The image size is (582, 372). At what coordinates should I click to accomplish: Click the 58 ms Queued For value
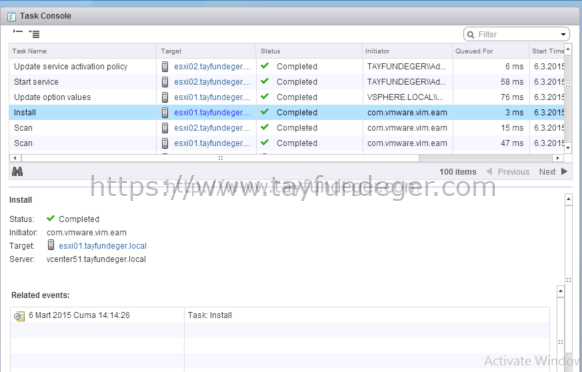pos(512,82)
